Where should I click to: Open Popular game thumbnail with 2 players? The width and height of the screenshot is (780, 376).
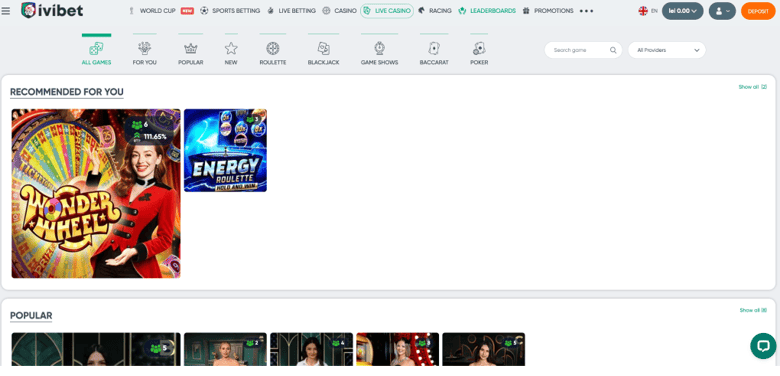(x=225, y=349)
